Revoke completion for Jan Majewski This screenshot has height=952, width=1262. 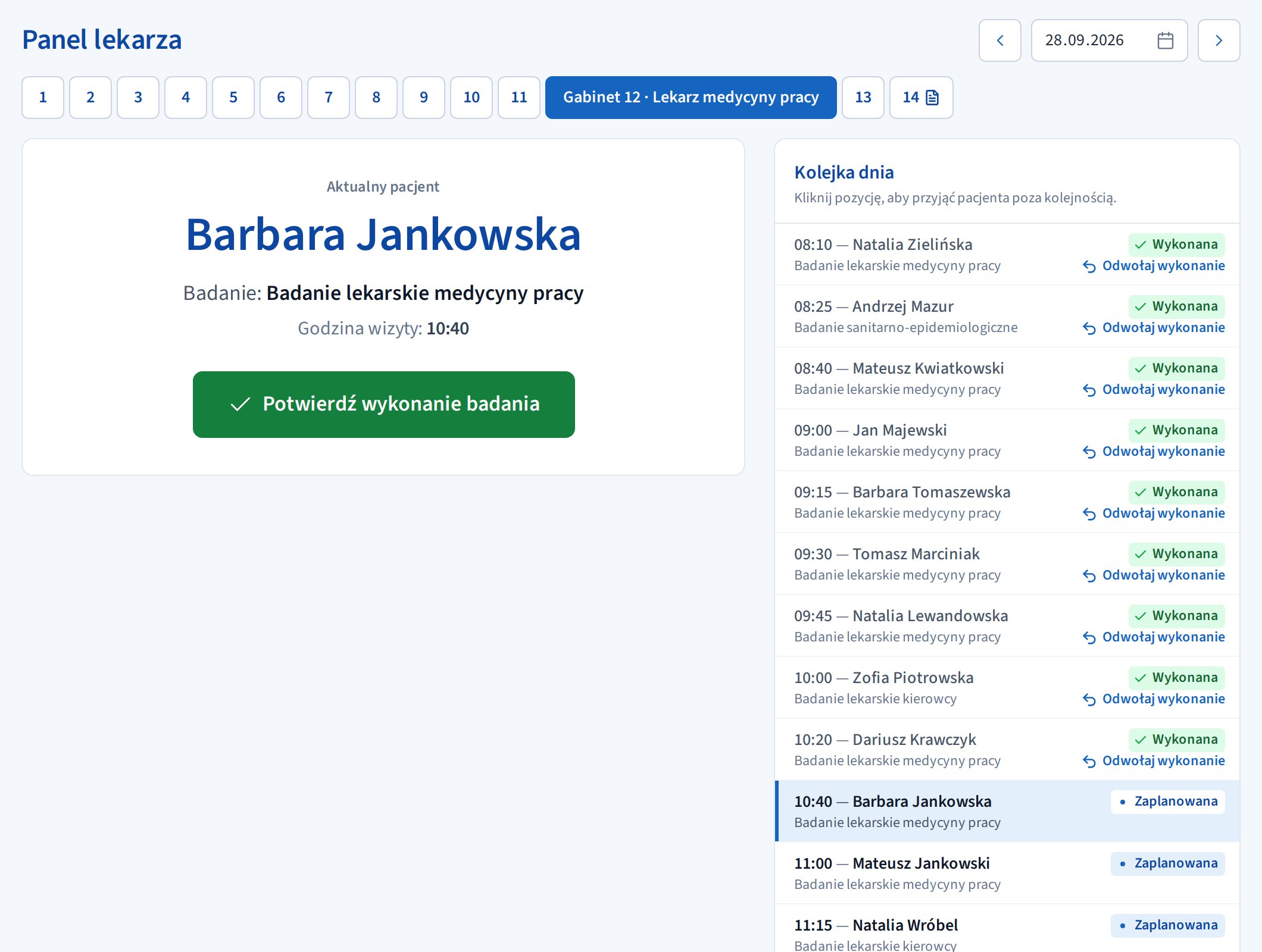pyautogui.click(x=1154, y=452)
